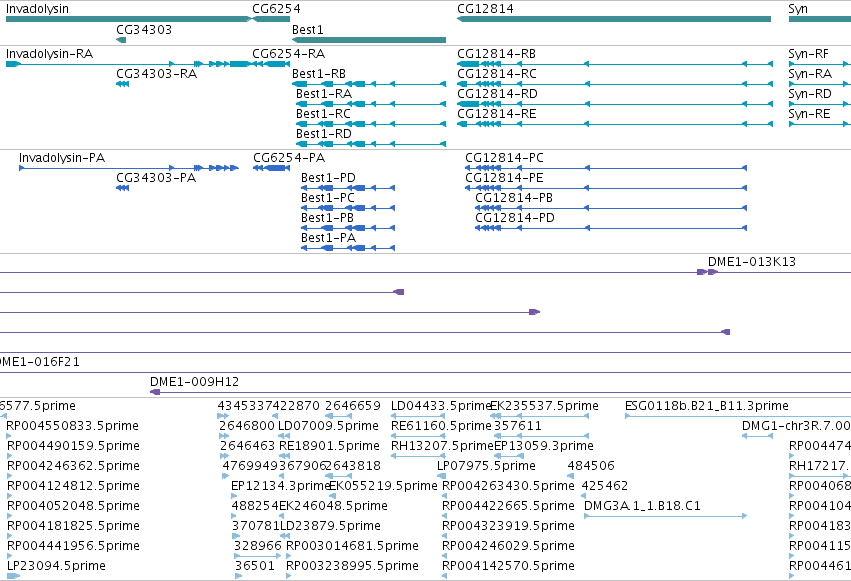Select EST RP004490159.5prime

coord(9,456)
